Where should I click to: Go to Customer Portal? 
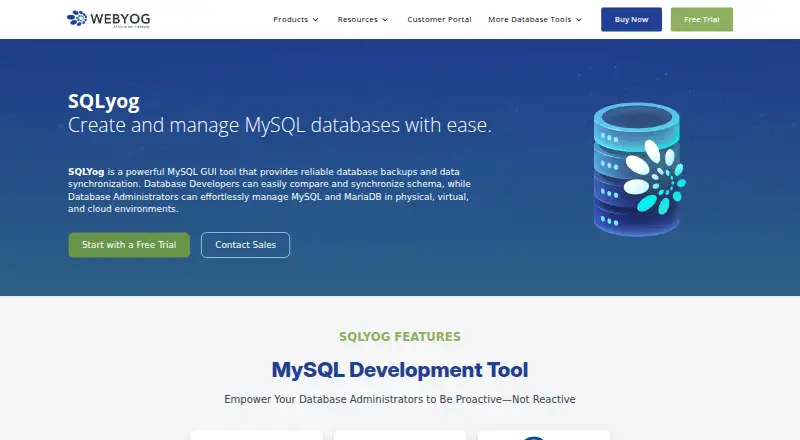pyautogui.click(x=439, y=19)
